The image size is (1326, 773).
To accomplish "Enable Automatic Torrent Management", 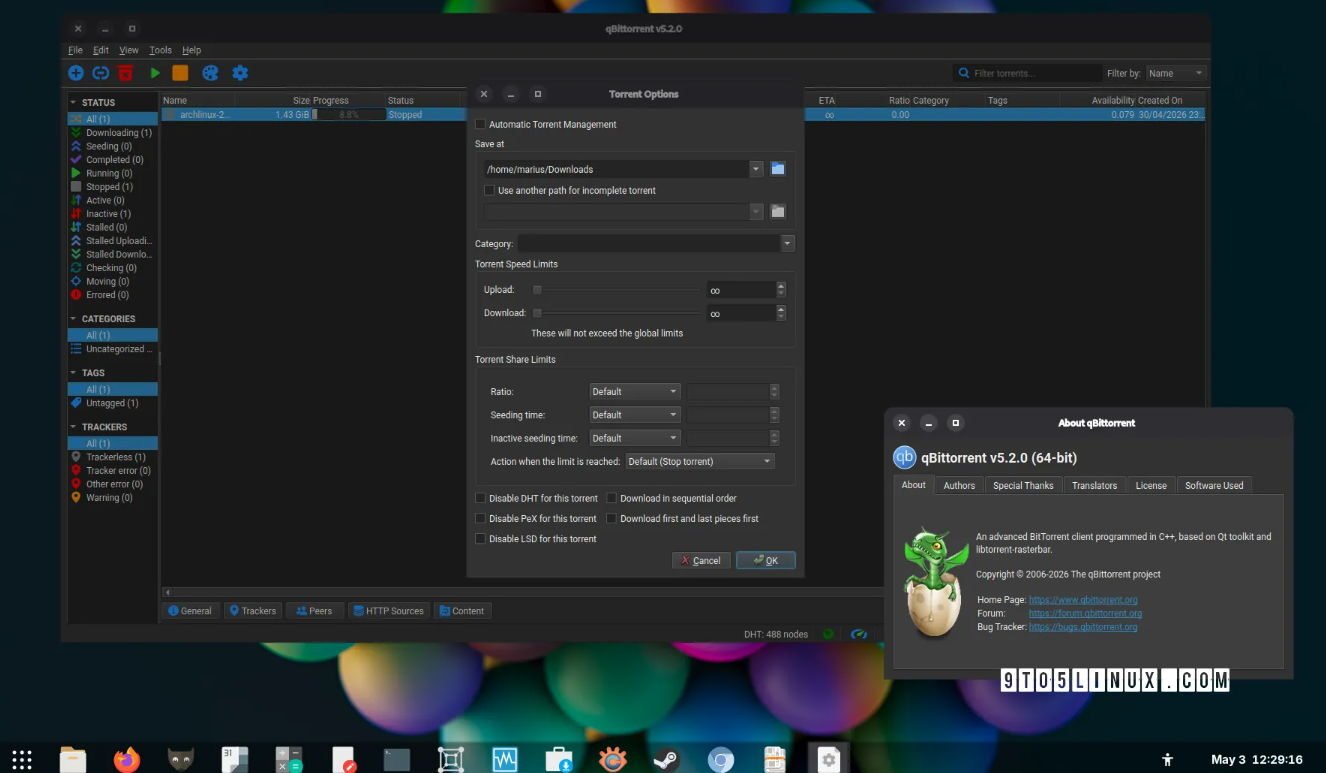I will 480,125.
